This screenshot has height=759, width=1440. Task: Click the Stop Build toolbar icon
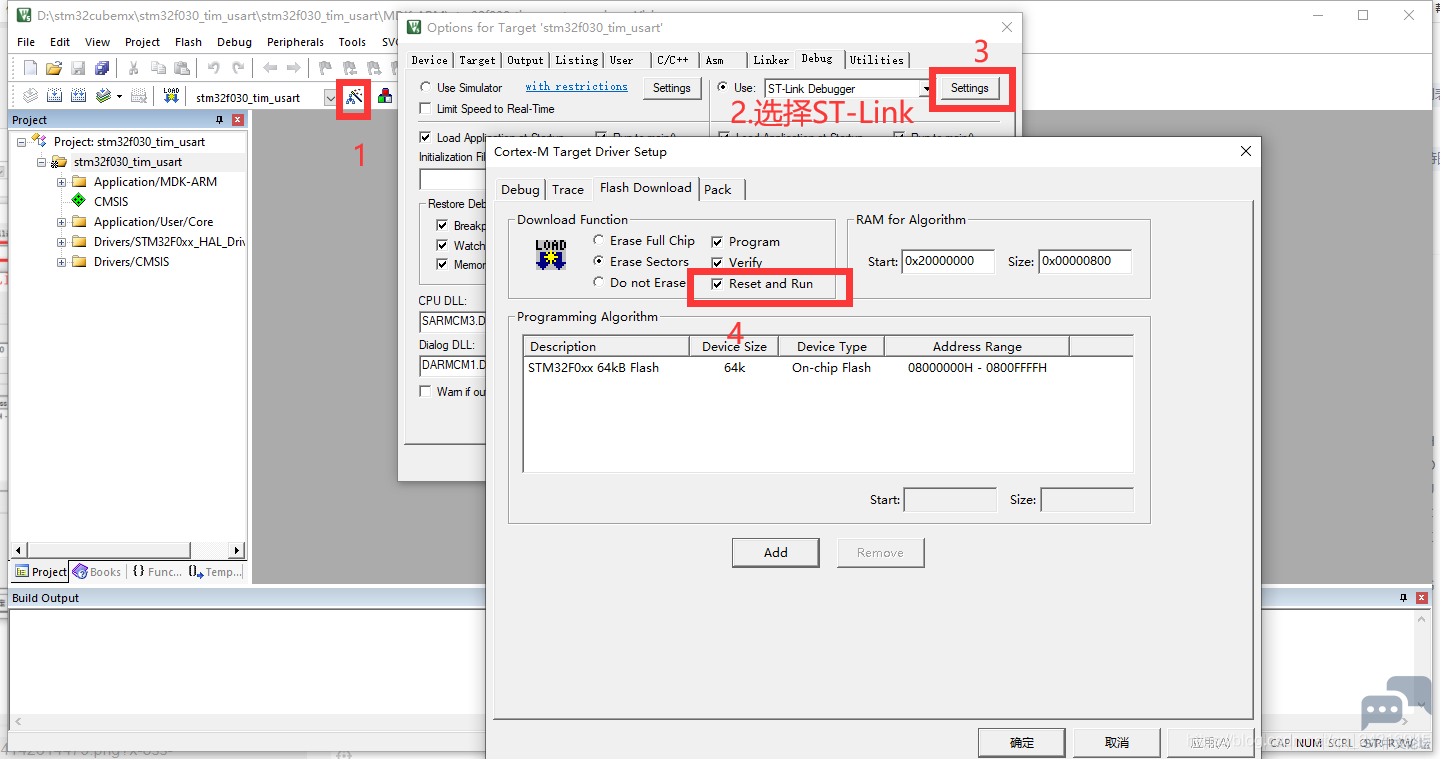point(140,96)
